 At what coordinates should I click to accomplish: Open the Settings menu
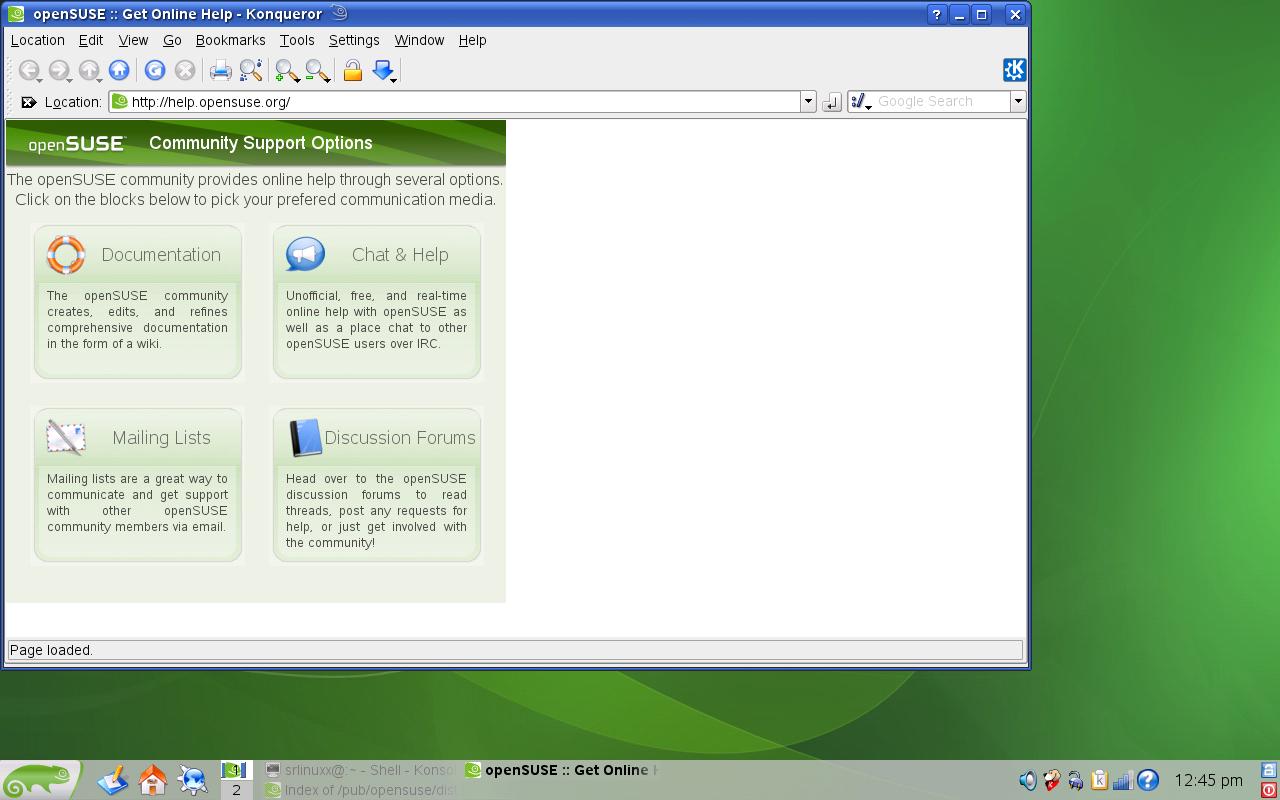(354, 40)
